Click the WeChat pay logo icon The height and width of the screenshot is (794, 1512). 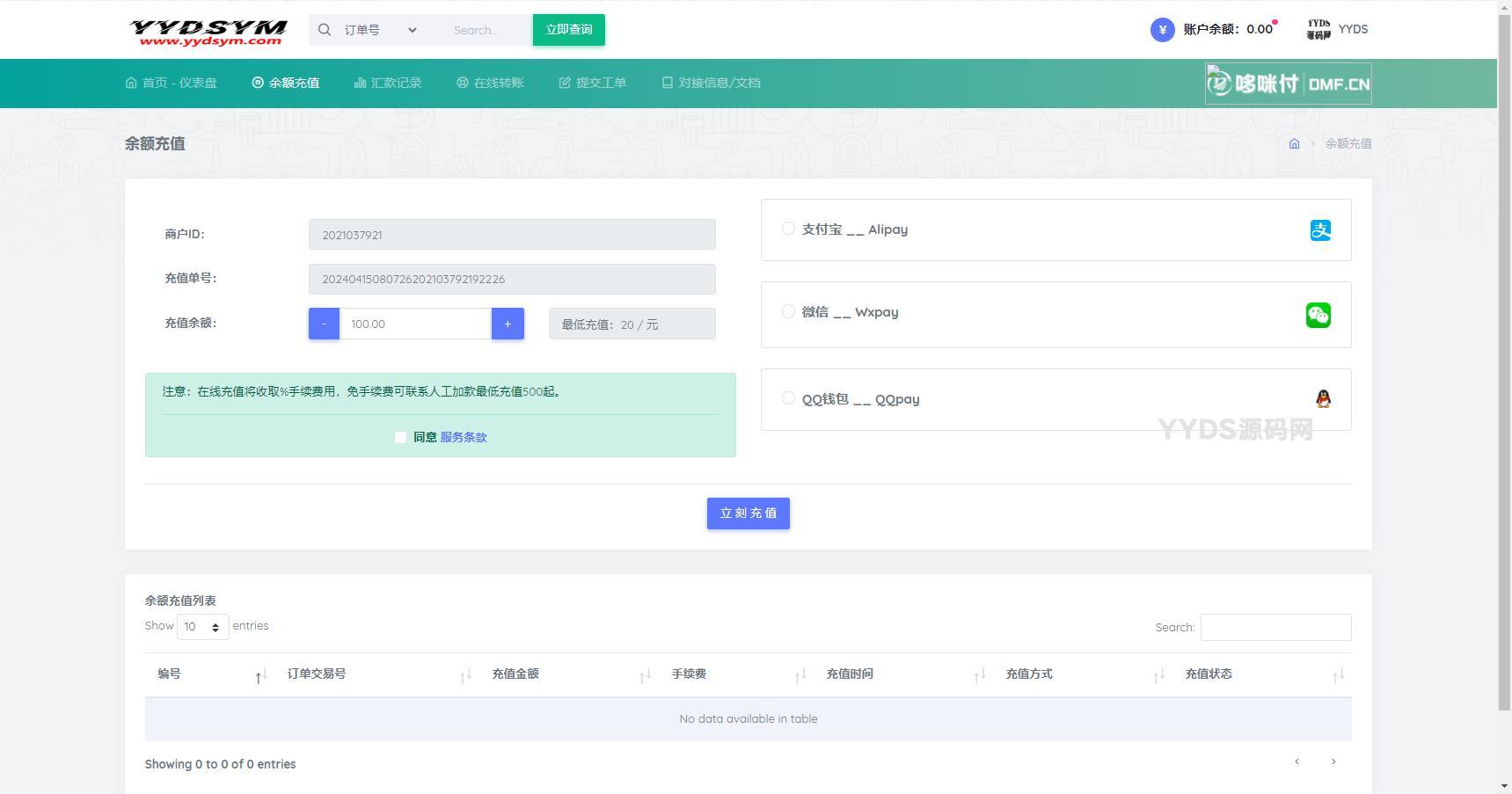(1318, 315)
